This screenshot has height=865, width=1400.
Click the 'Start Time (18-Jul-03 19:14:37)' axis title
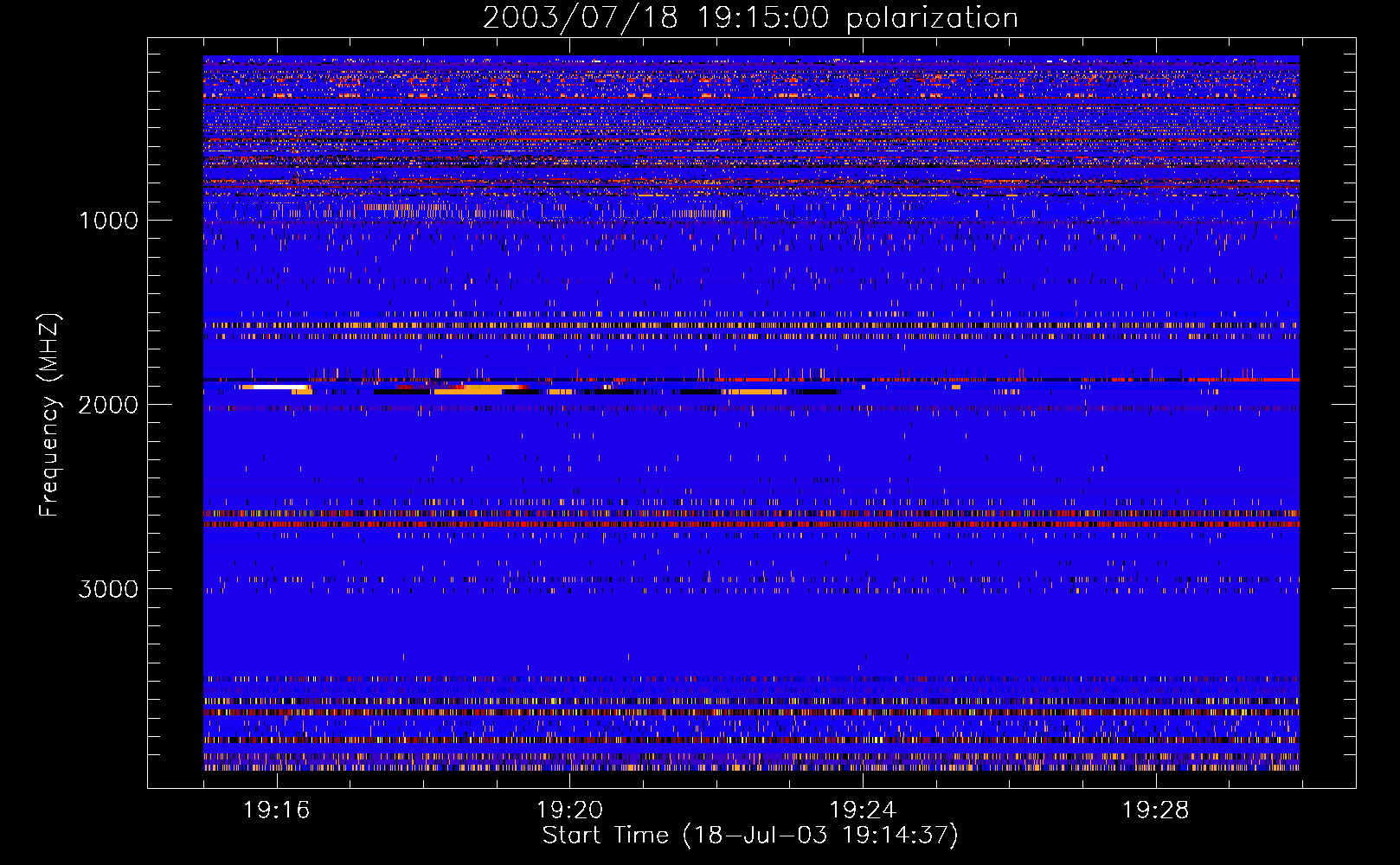(750, 836)
